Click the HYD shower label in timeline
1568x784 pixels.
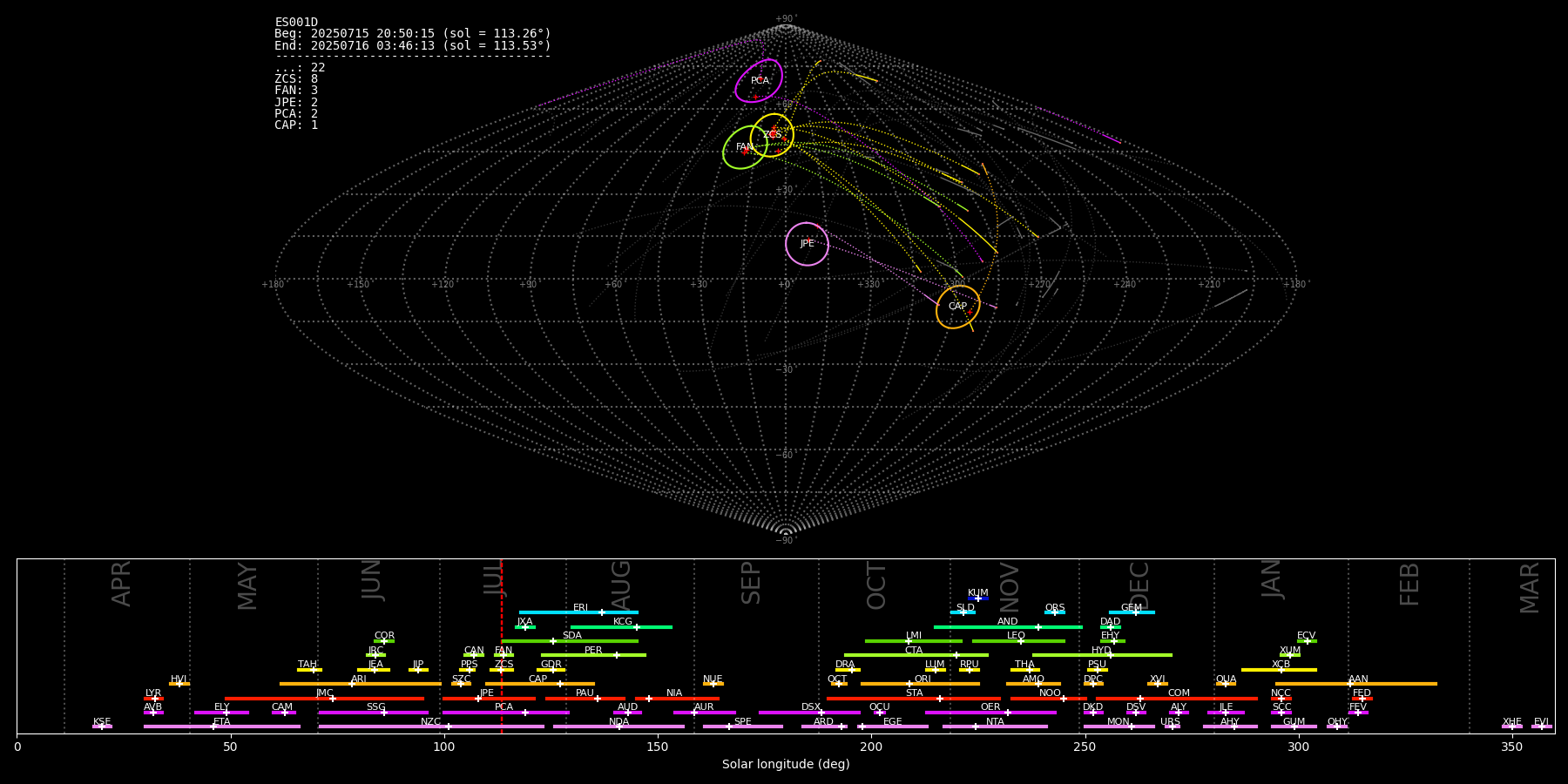tap(1102, 651)
